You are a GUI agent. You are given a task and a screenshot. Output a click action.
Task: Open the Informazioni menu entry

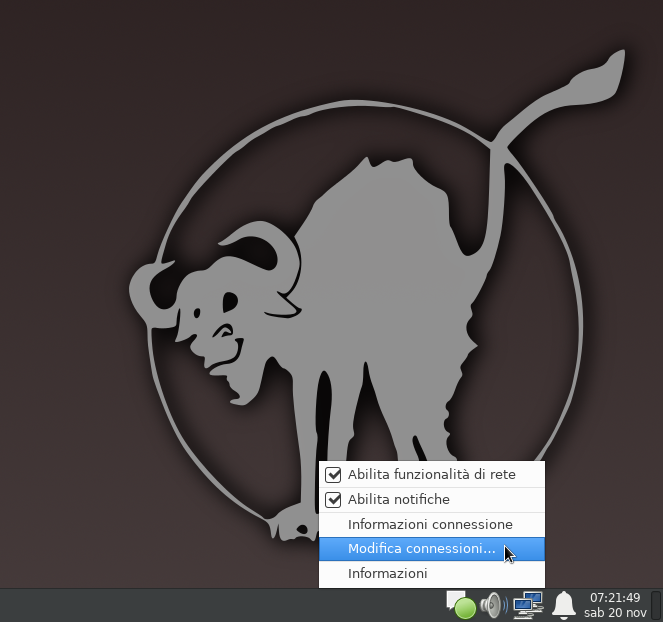click(x=432, y=574)
